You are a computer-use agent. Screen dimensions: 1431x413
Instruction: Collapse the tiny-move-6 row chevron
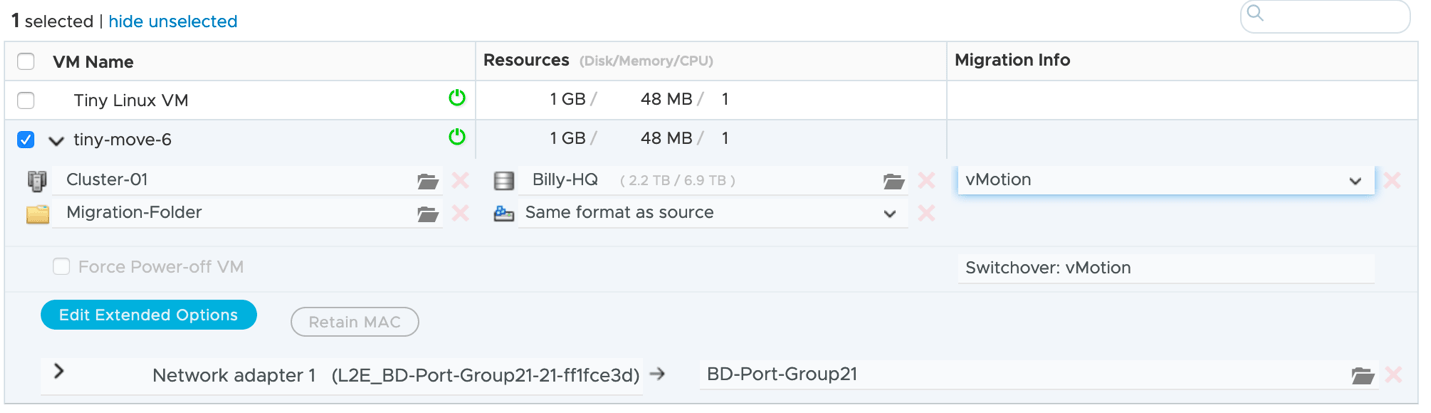coord(56,140)
